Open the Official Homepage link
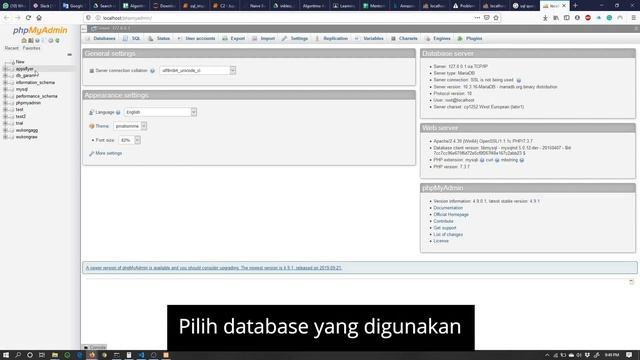The image size is (640, 360). (x=451, y=215)
